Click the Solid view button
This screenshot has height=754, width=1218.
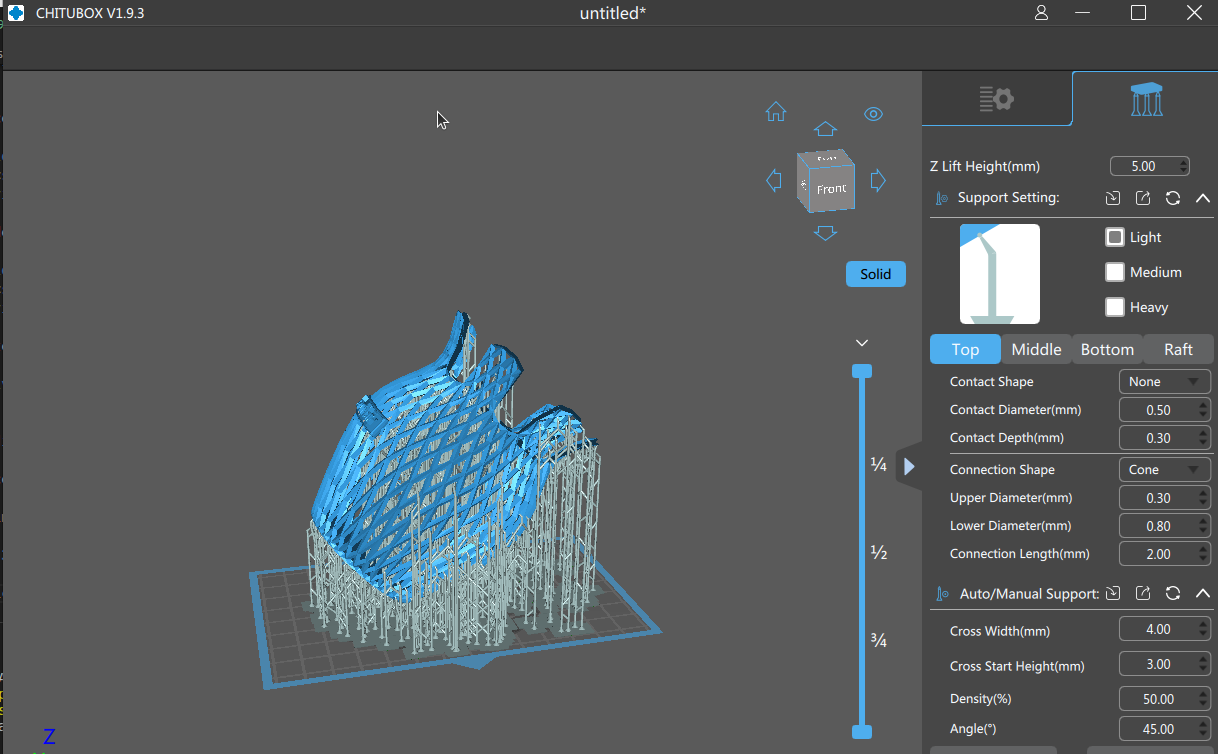(x=876, y=274)
